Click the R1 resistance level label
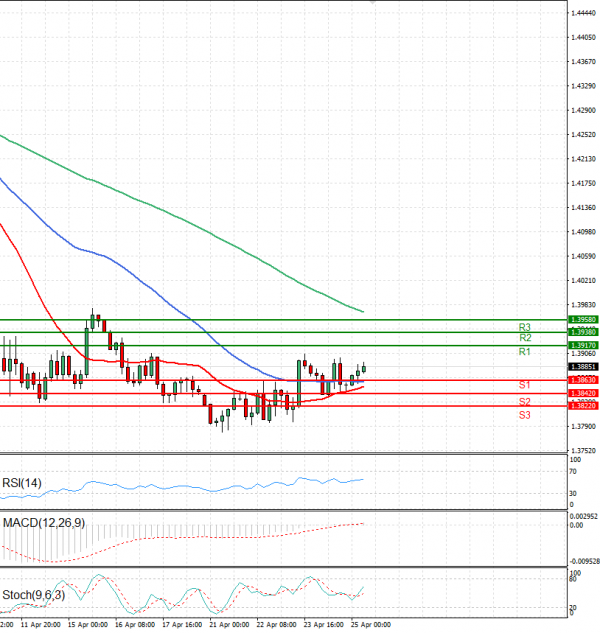 coord(524,353)
